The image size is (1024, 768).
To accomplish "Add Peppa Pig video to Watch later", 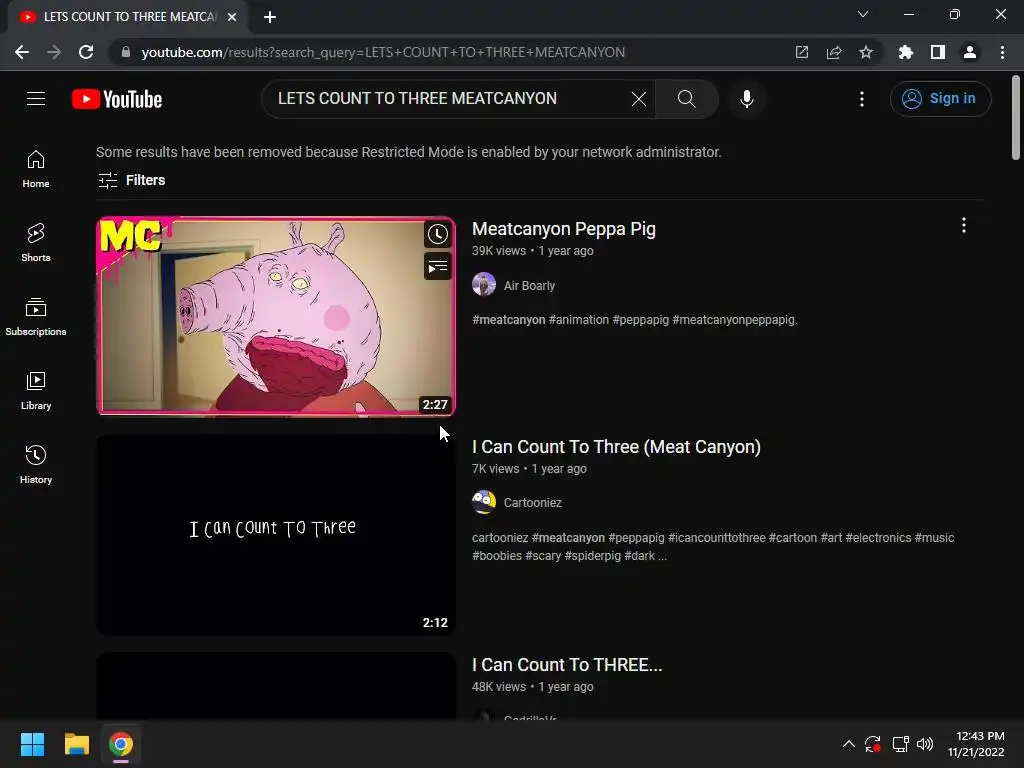I will click(x=438, y=234).
